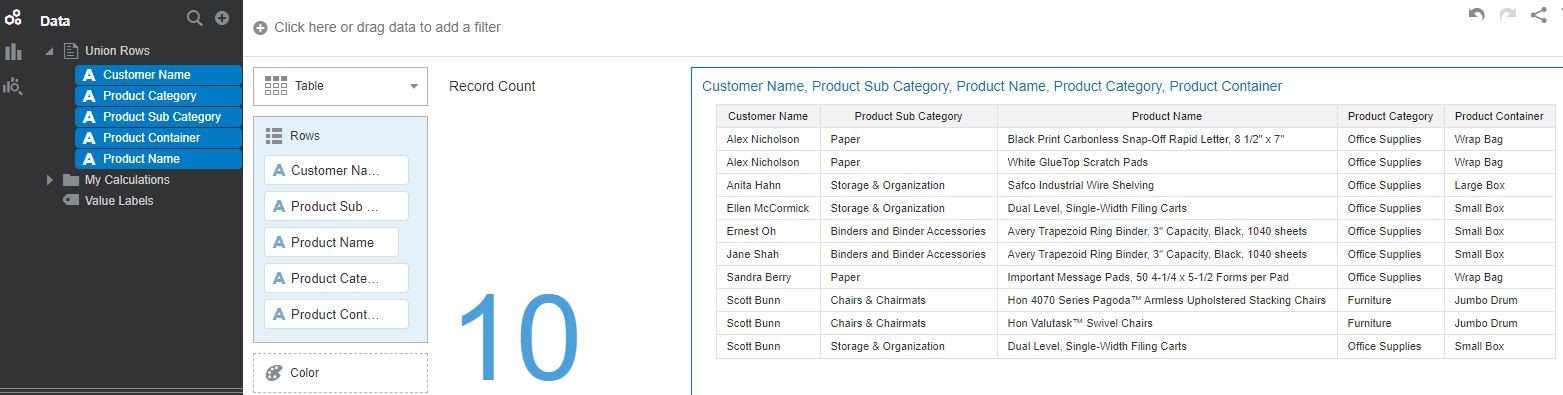Click the filter bar prompt text
Viewport: 1563px width, 395px height.
[388, 28]
